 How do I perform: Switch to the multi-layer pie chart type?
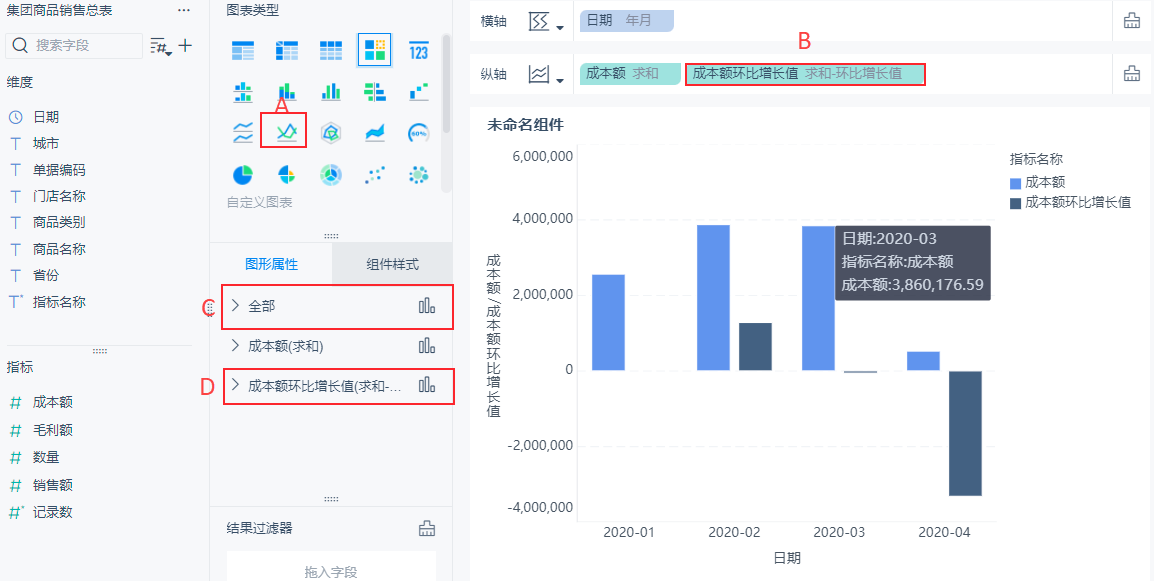[330, 175]
